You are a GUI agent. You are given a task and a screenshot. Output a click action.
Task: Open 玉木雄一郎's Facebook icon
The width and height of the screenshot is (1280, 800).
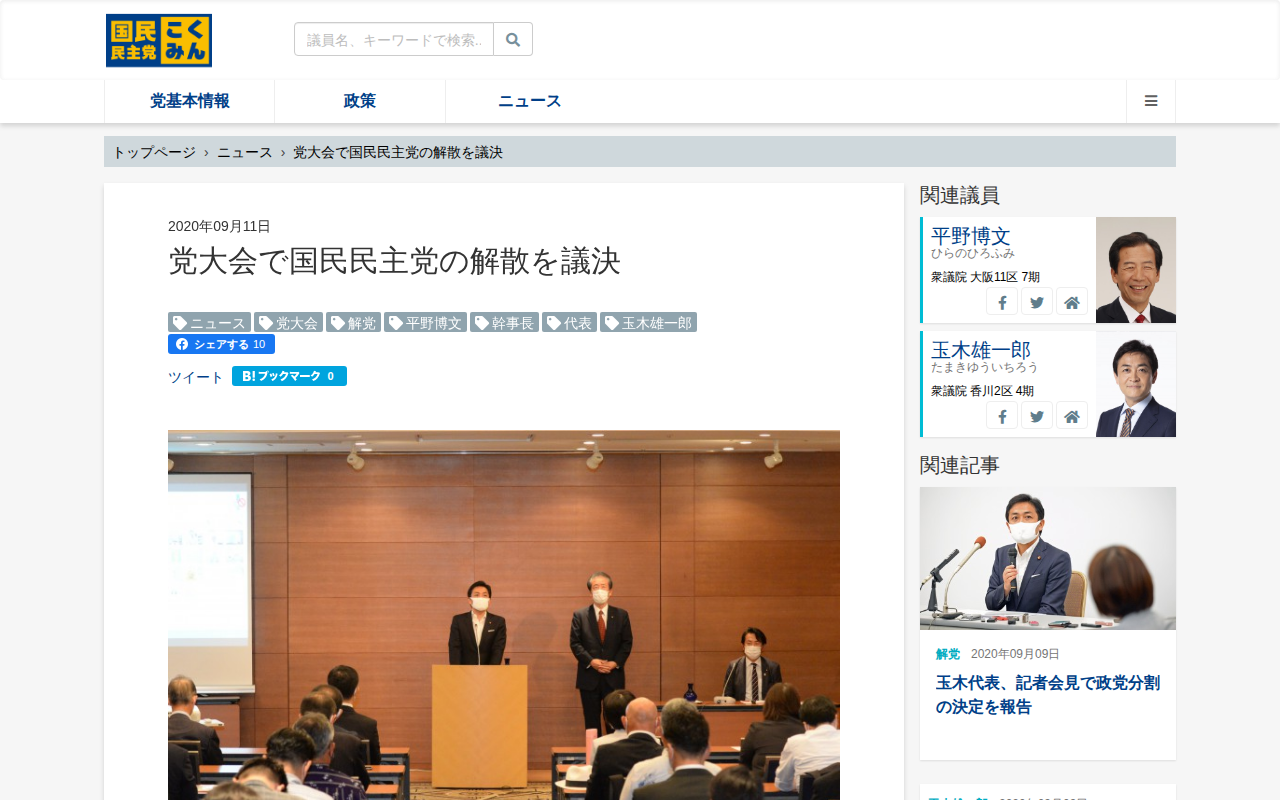pyautogui.click(x=1002, y=416)
